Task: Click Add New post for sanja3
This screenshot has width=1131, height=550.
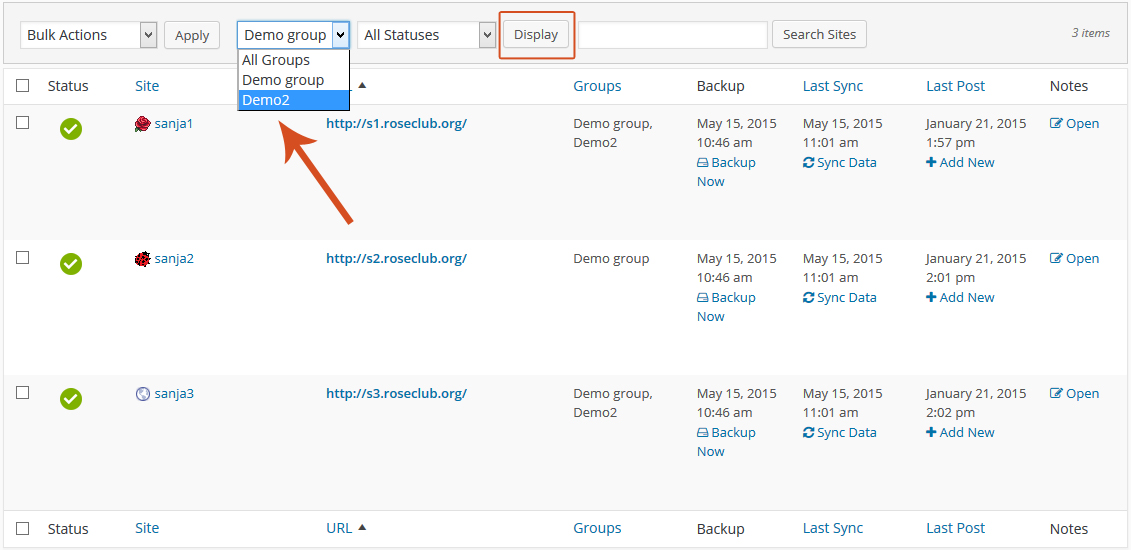Action: pos(960,433)
